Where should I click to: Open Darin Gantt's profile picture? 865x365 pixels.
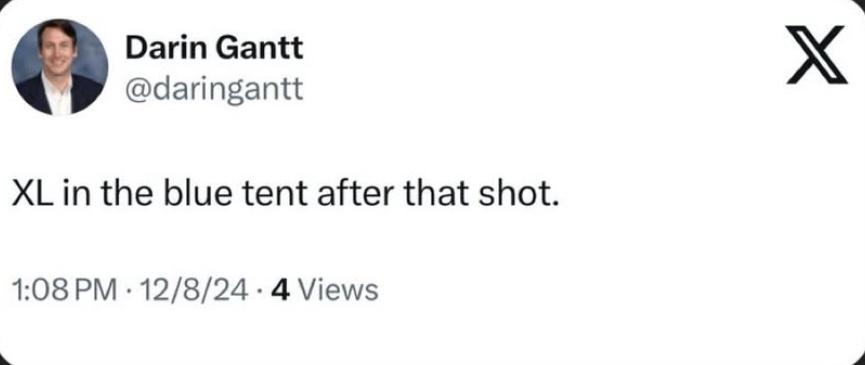(60, 67)
